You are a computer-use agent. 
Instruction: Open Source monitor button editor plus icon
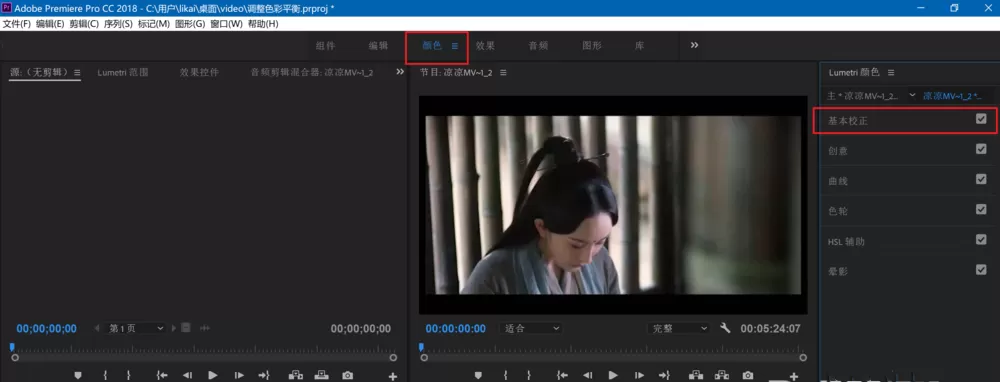pyautogui.click(x=393, y=377)
